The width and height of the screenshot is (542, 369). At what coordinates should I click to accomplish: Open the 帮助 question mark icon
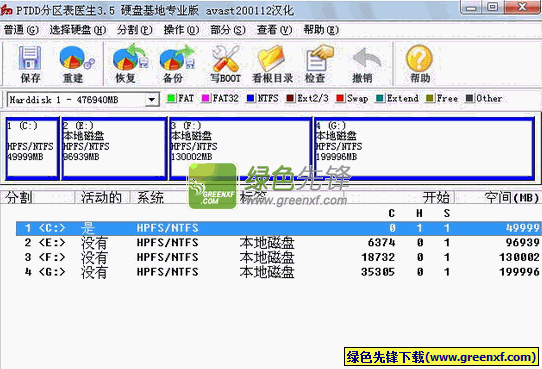click(419, 58)
